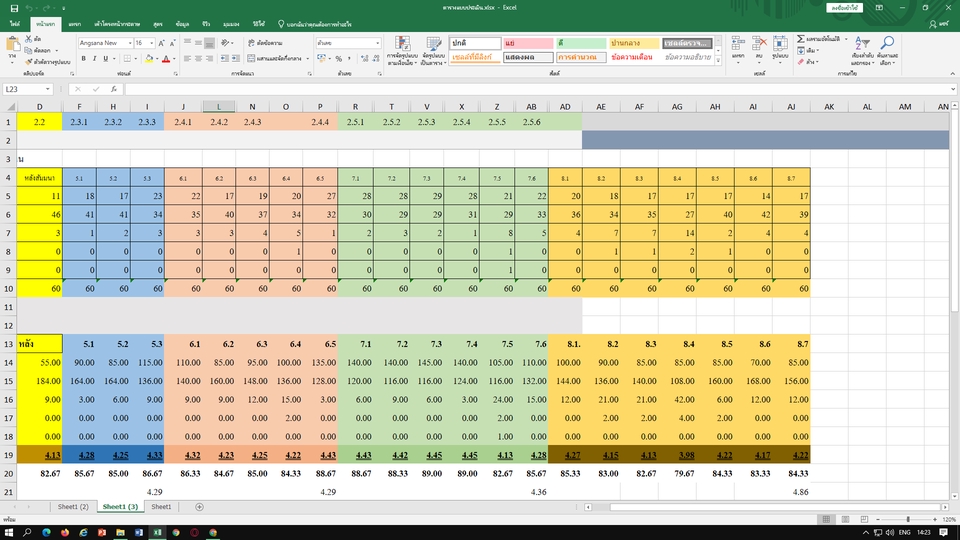Viewport: 960px width, 540px height.
Task: Click the comma style icon
Action: coord(349,59)
